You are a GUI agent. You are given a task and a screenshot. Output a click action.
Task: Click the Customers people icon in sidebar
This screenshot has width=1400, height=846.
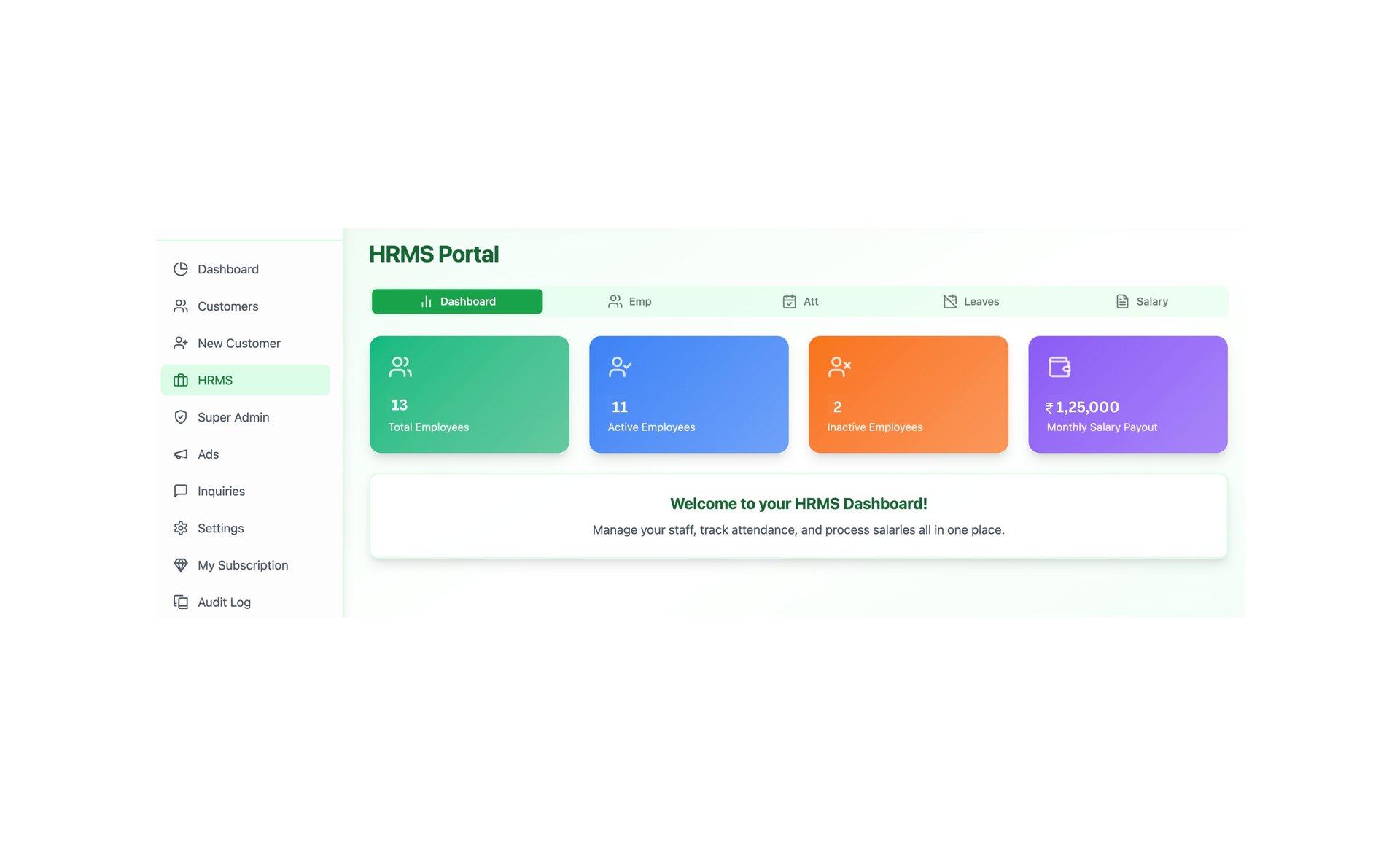coord(180,306)
